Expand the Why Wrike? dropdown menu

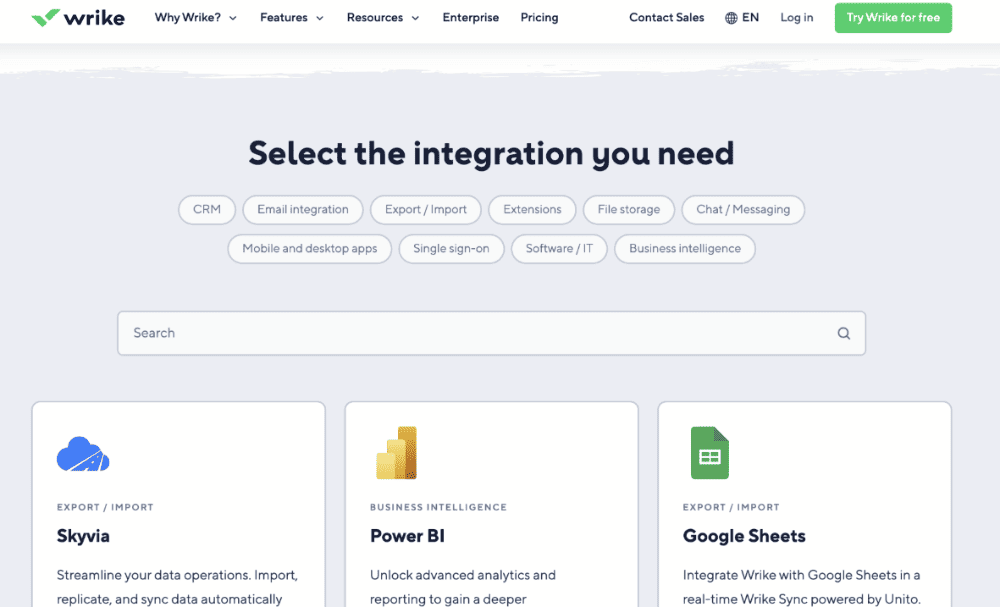click(196, 18)
